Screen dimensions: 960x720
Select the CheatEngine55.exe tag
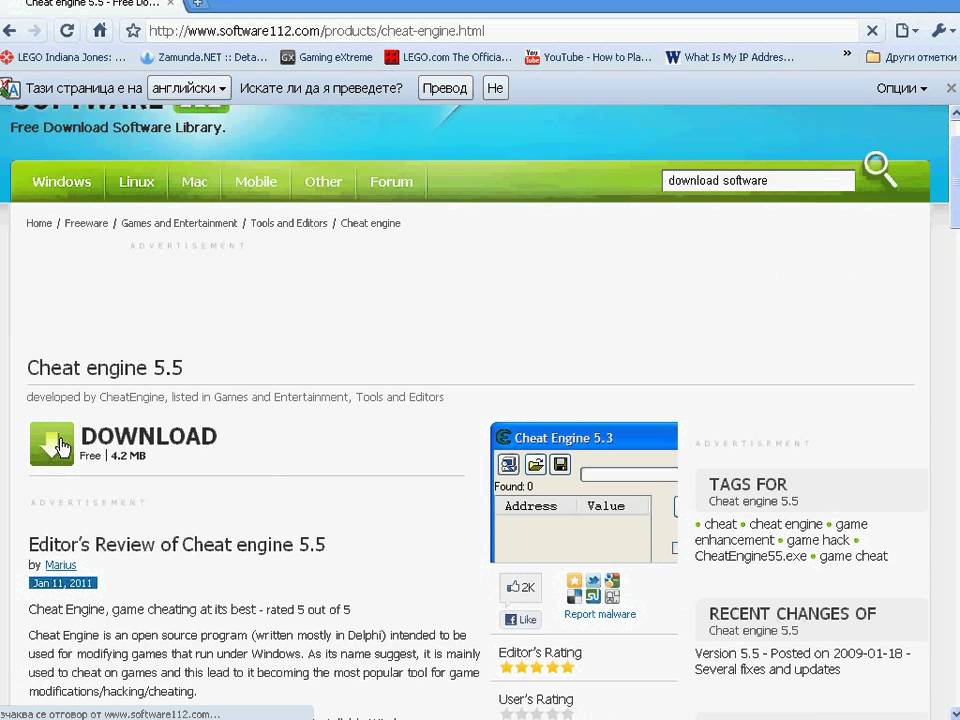(751, 556)
